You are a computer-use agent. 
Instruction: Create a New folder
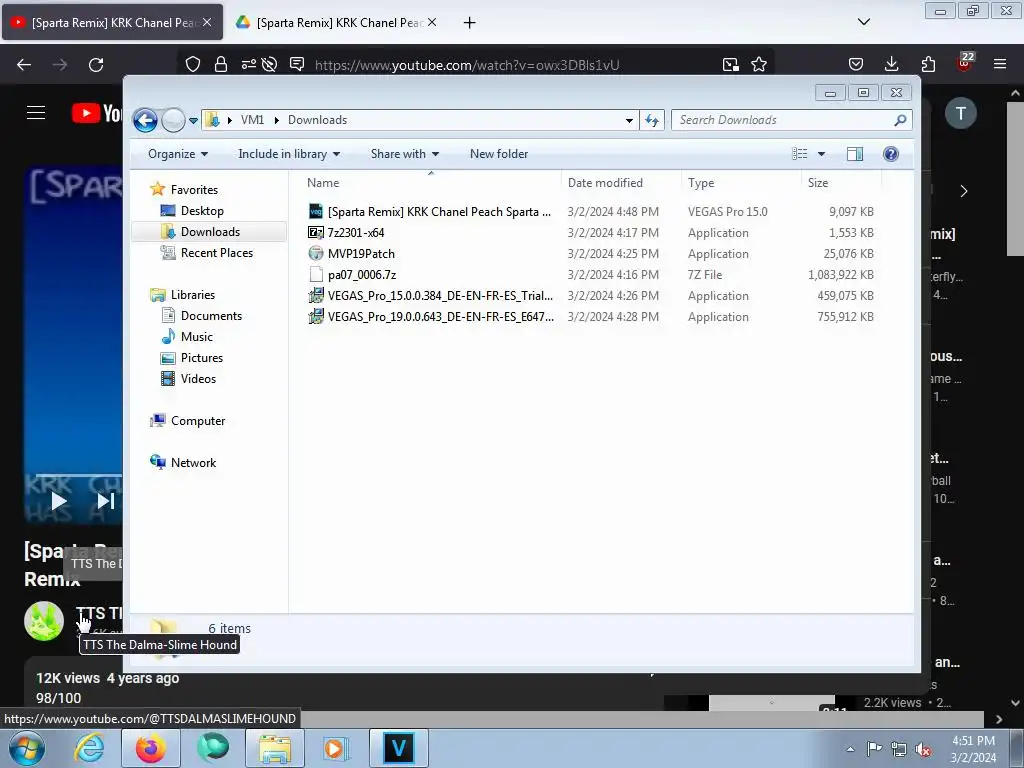499,154
